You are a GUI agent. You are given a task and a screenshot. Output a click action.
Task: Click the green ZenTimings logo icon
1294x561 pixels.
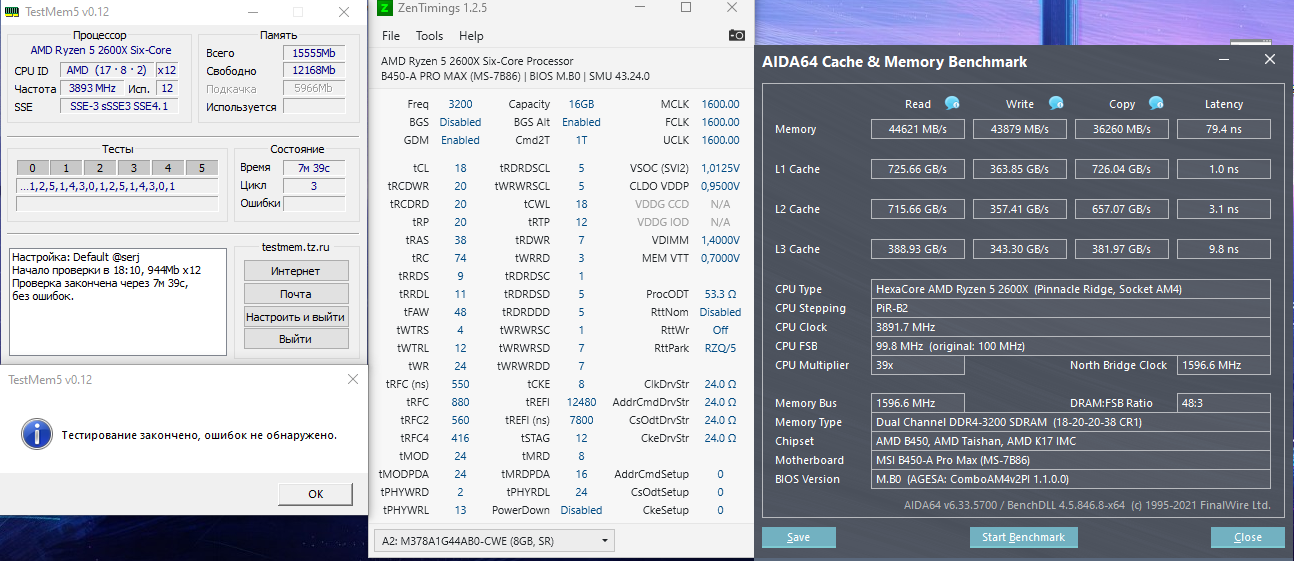coord(385,8)
